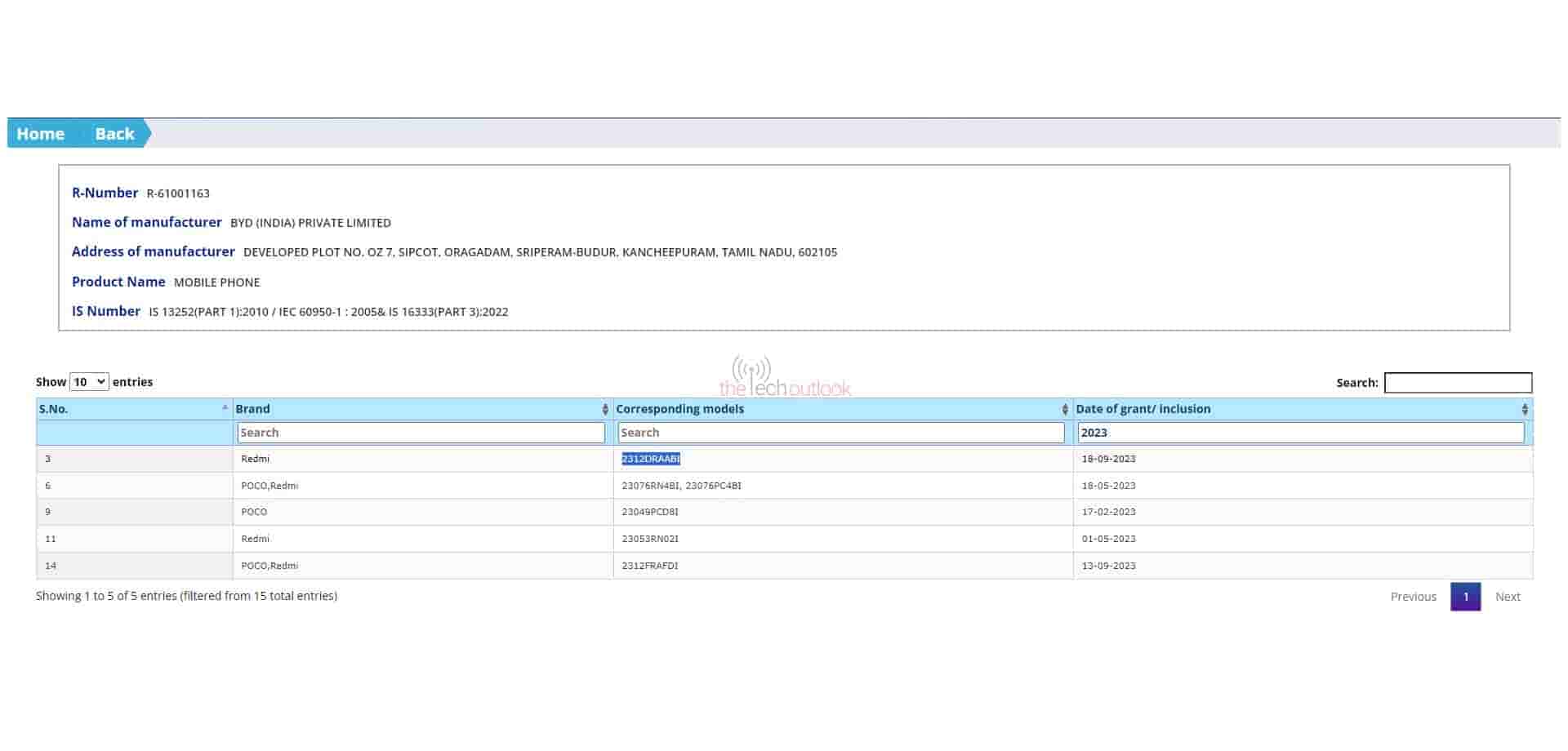Screen dimensions: 1568x751
Task: Select the Back tab
Action: pyautogui.click(x=114, y=133)
